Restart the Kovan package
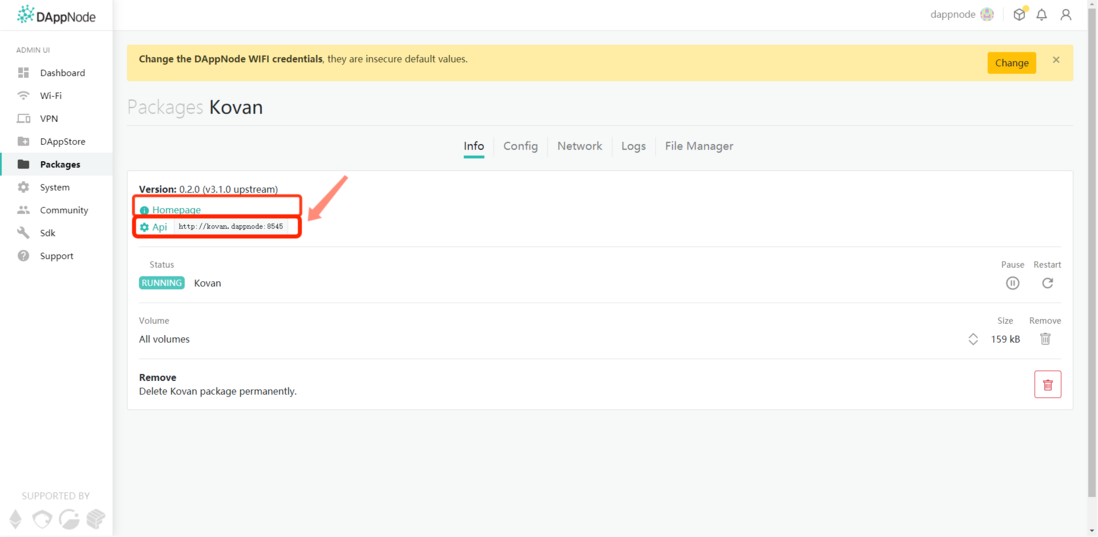The height and width of the screenshot is (537, 1098). [x=1048, y=283]
